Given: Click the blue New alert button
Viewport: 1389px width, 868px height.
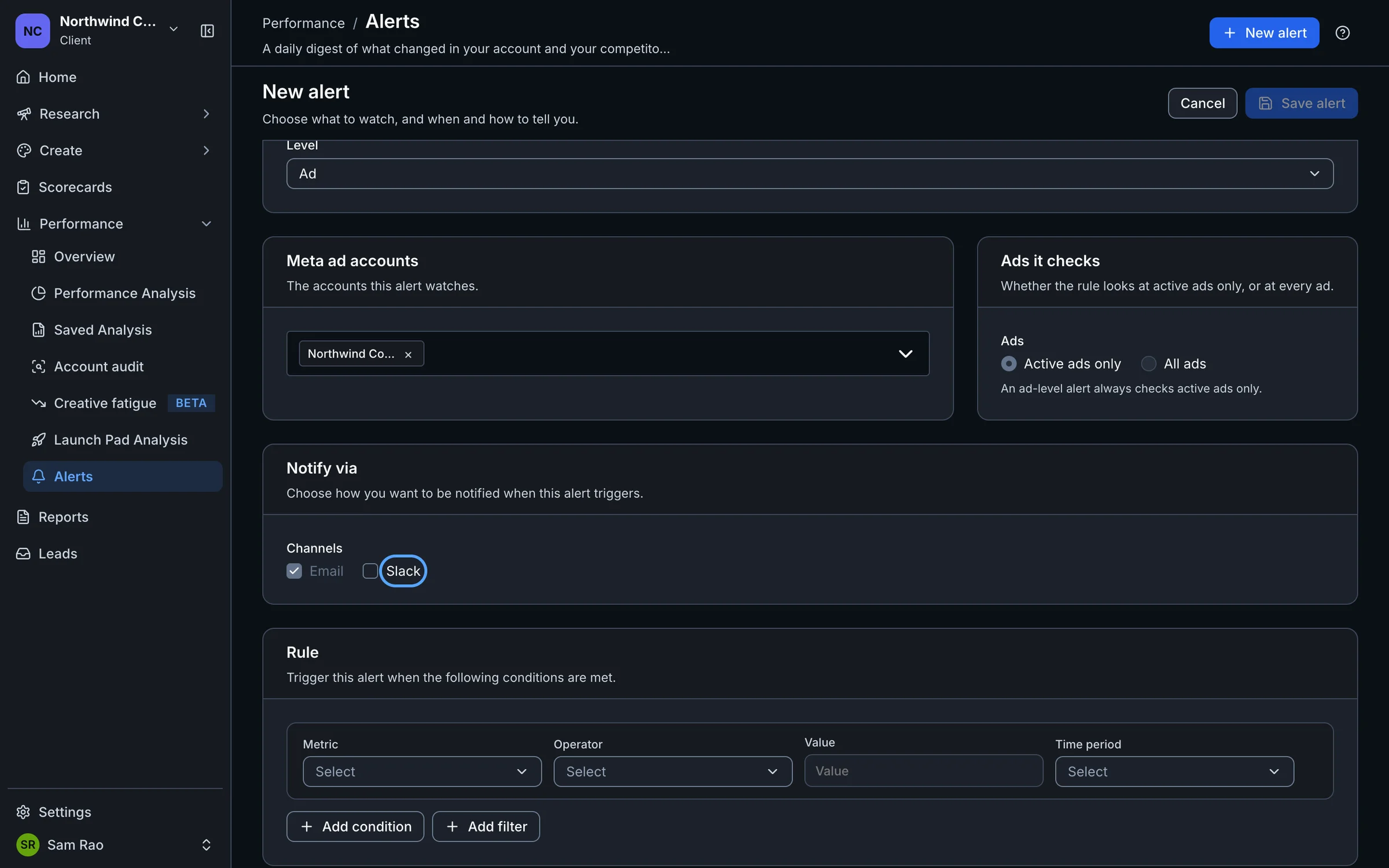Looking at the screenshot, I should click(1264, 33).
